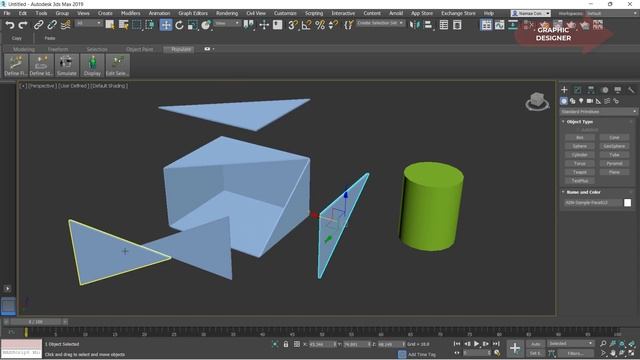
Task: Switch to the Object Paint ribbon tab
Action: pos(139,49)
